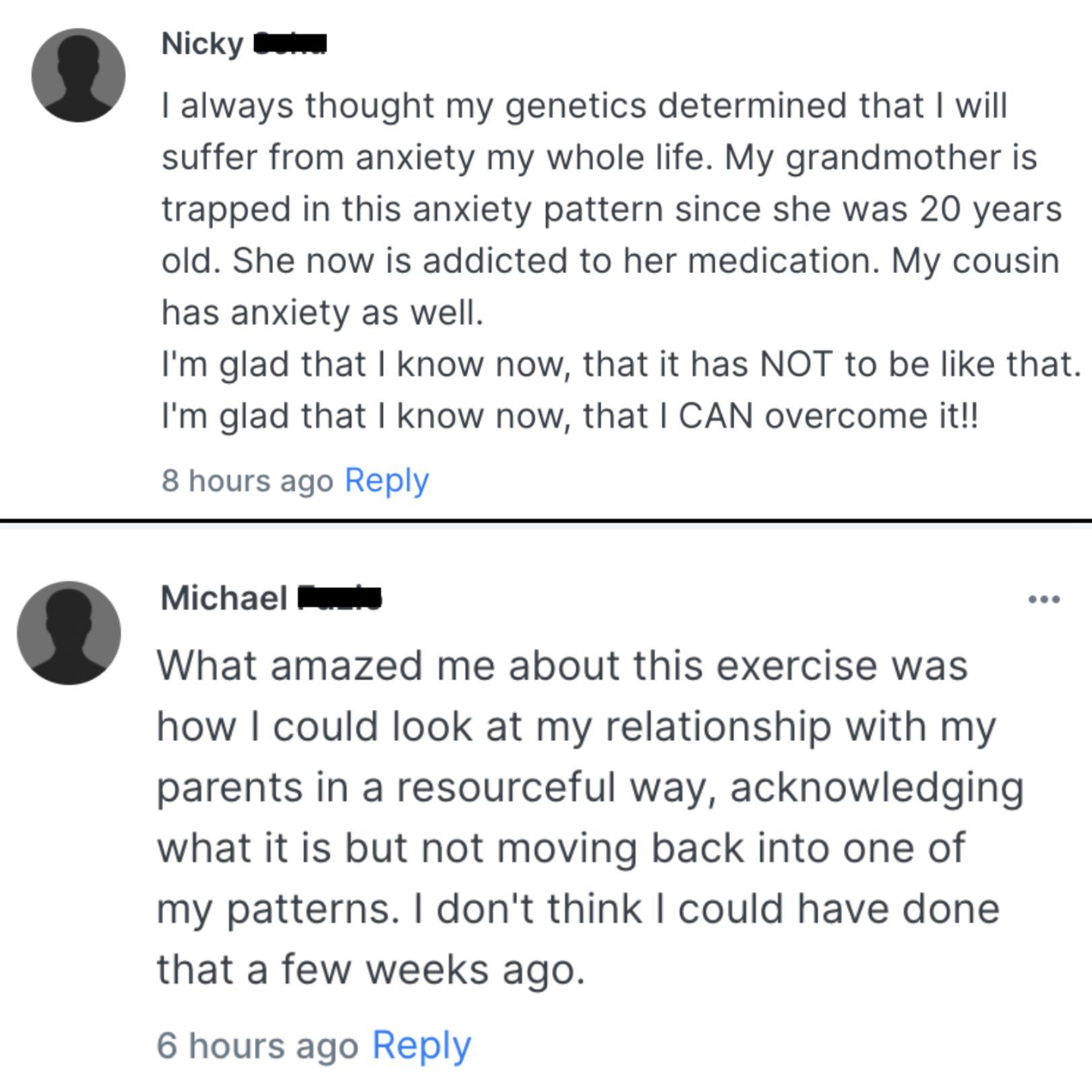Click the redacted surname next to Nicky
The image size is (1092, 1092).
tap(289, 44)
